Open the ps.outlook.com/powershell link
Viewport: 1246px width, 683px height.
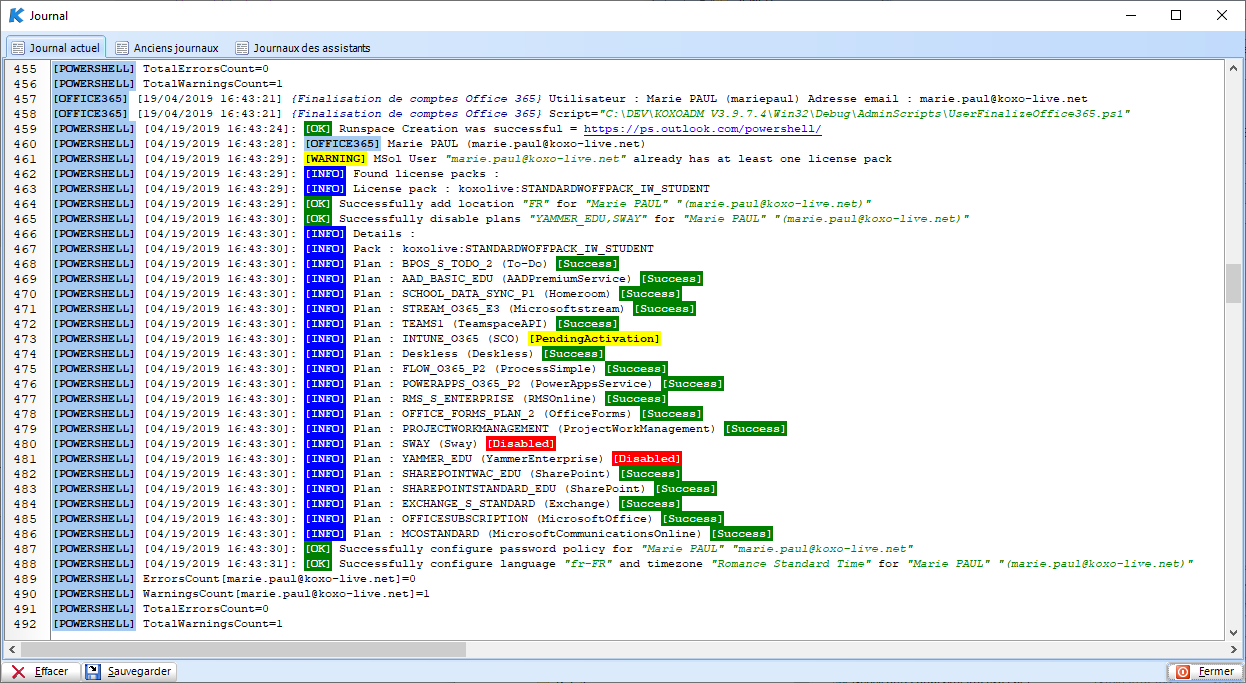point(702,129)
